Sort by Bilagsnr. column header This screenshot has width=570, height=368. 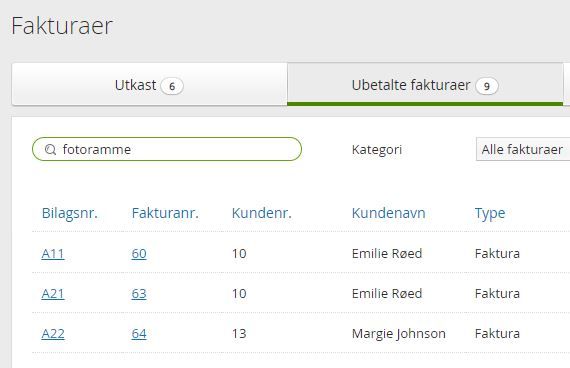[70, 213]
